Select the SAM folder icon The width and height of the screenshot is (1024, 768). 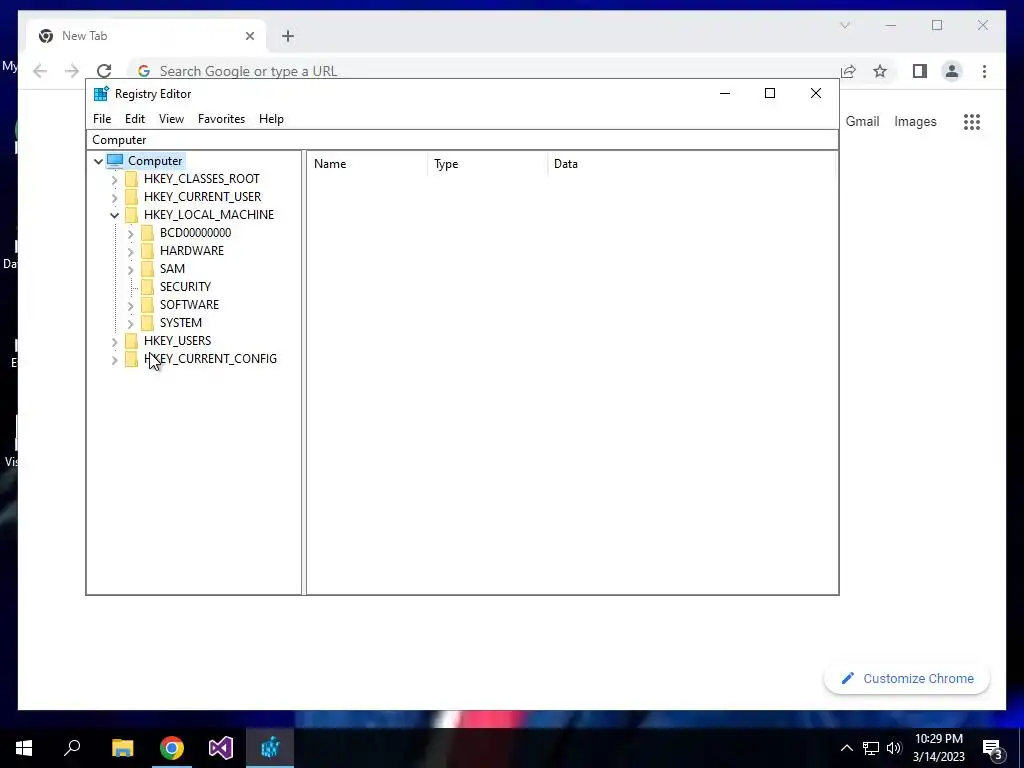[x=148, y=268]
